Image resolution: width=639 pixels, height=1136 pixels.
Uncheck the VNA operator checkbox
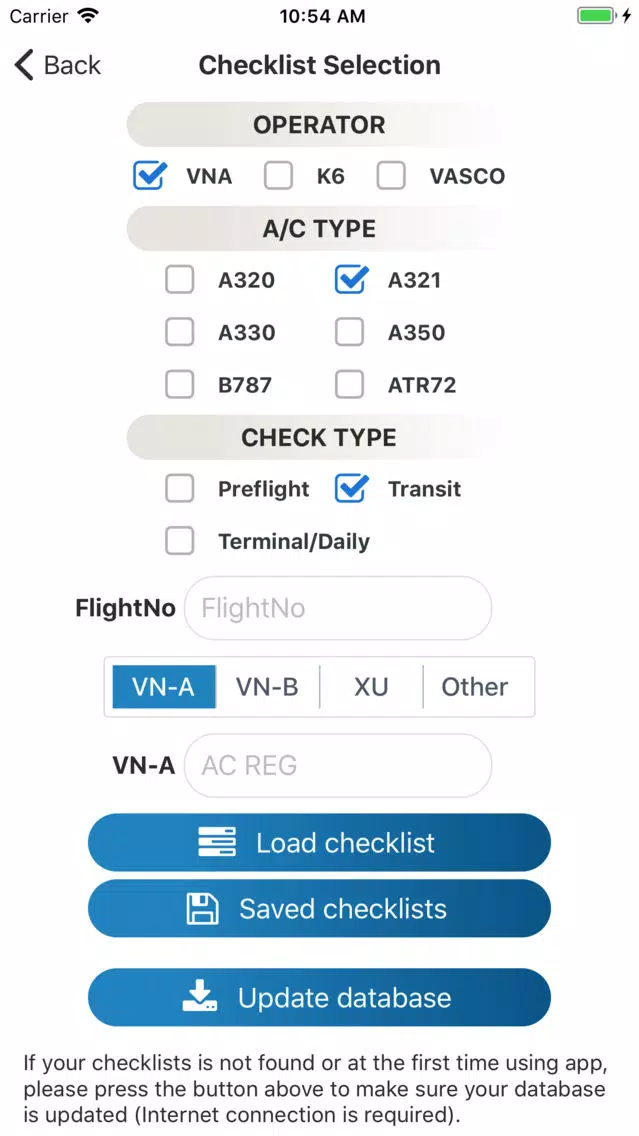tap(149, 176)
